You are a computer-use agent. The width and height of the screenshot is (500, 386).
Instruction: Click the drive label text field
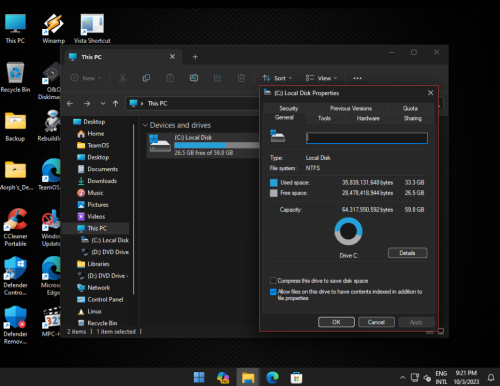click(367, 138)
